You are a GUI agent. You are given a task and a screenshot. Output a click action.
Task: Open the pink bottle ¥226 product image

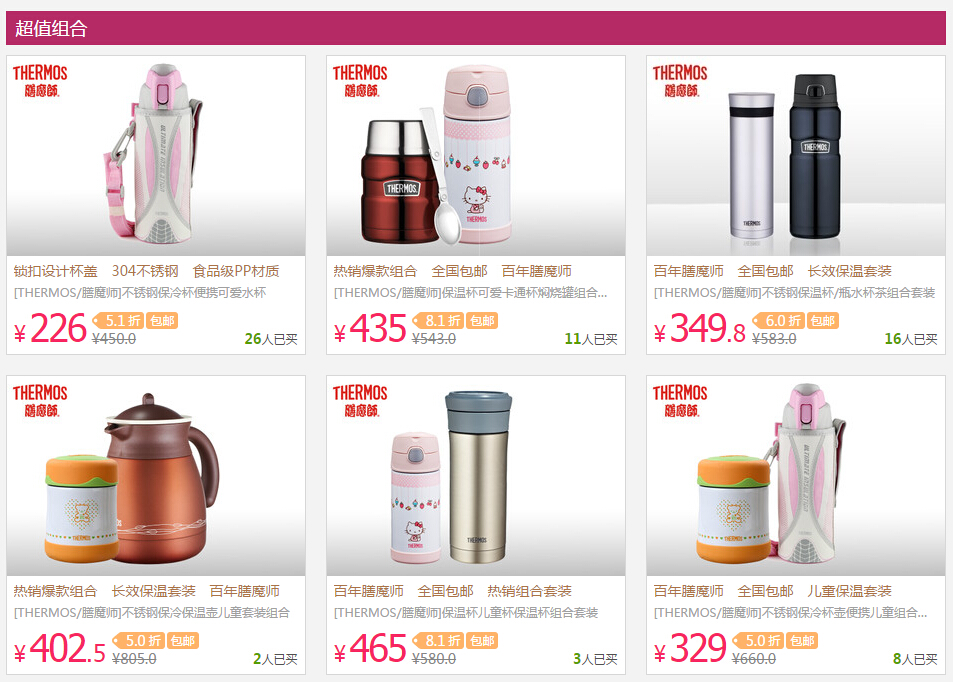(156, 156)
